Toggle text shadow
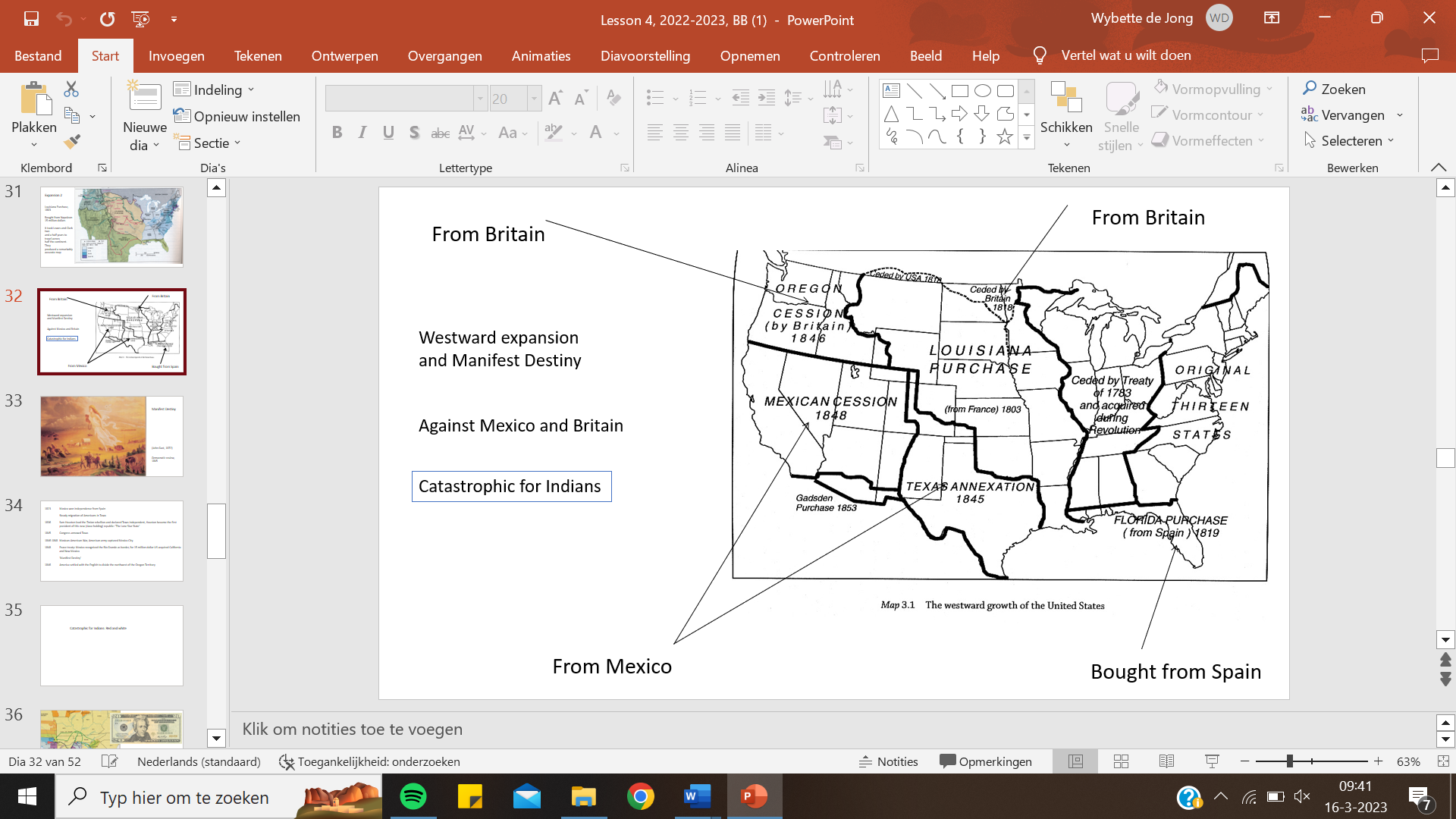Viewport: 1456px width, 819px height. coord(414,133)
